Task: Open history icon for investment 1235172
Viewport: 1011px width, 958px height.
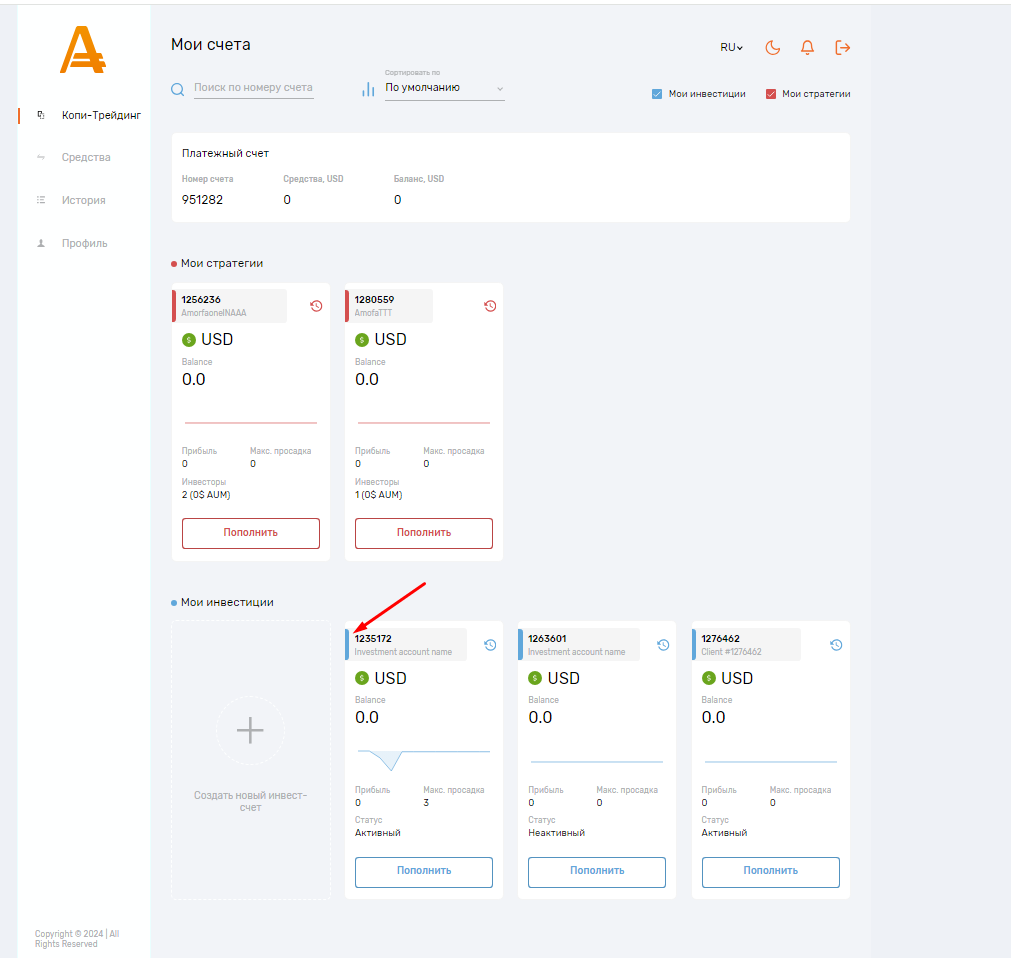Action: 490,645
